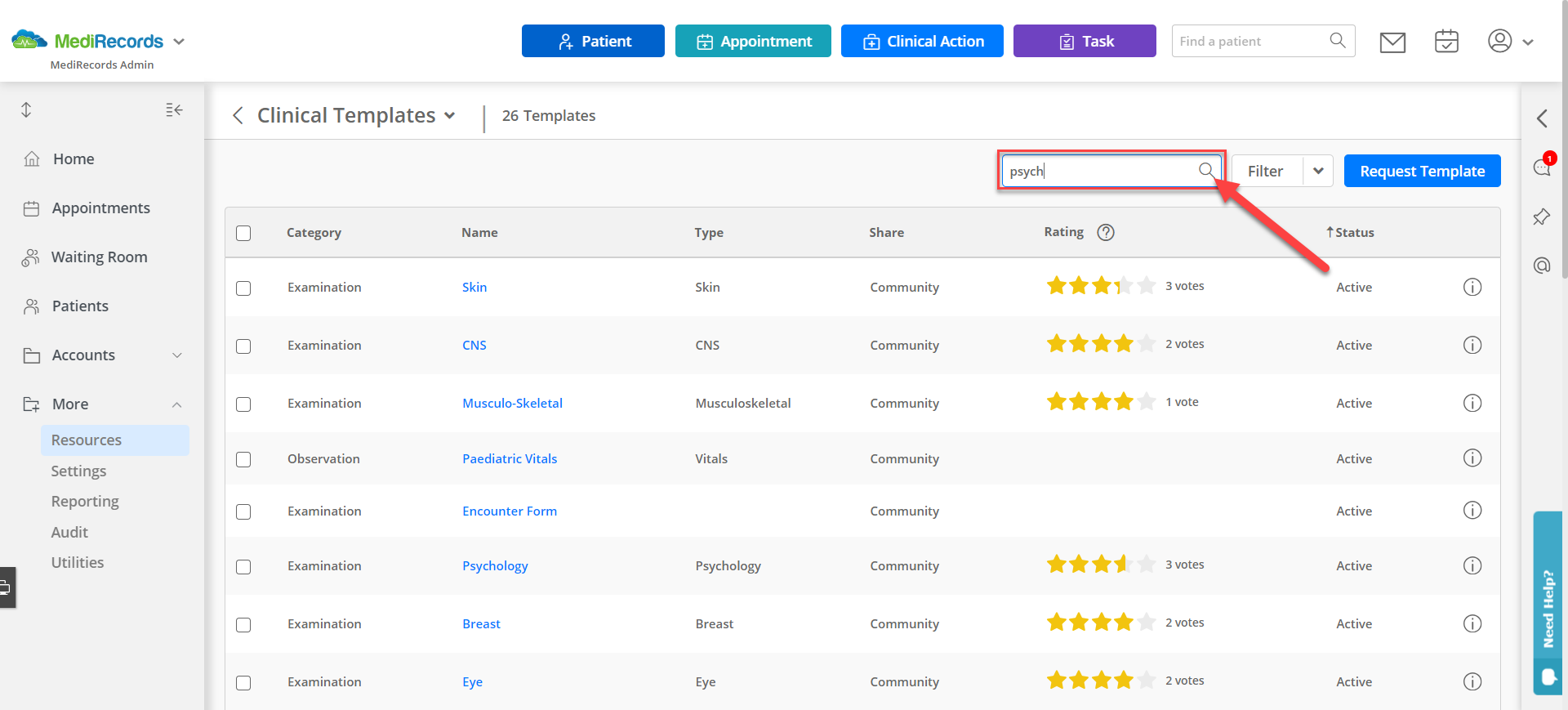Show info for Psychology template

coord(1472,565)
